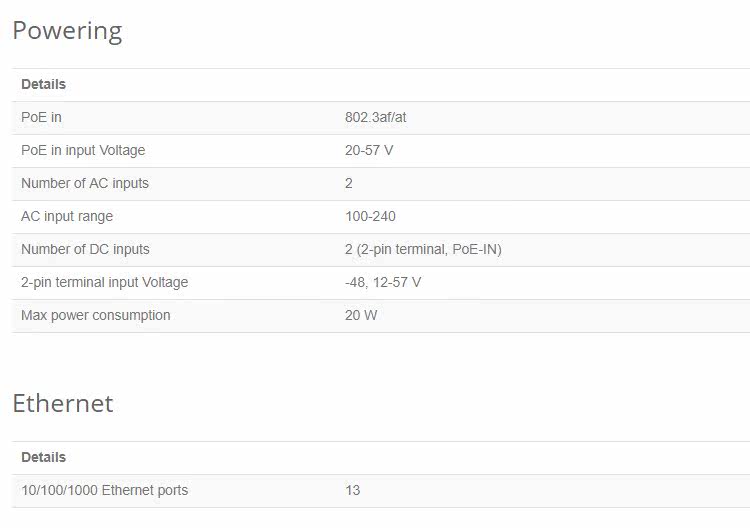The height and width of the screenshot is (528, 750).
Task: Click the 100-240 value
Action: pos(370,216)
